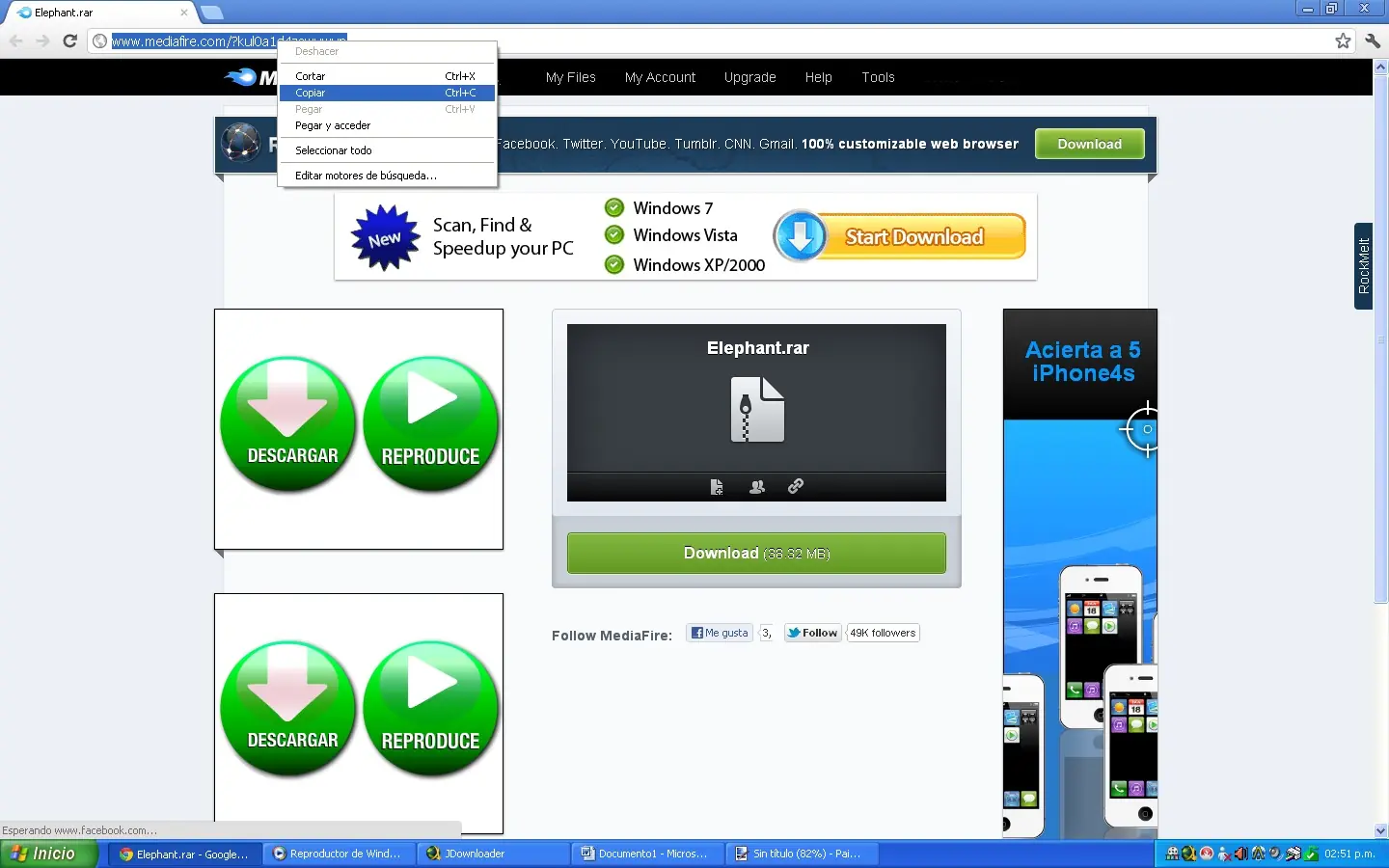Click the browser forward arrow
1389x868 pixels.
[42, 41]
